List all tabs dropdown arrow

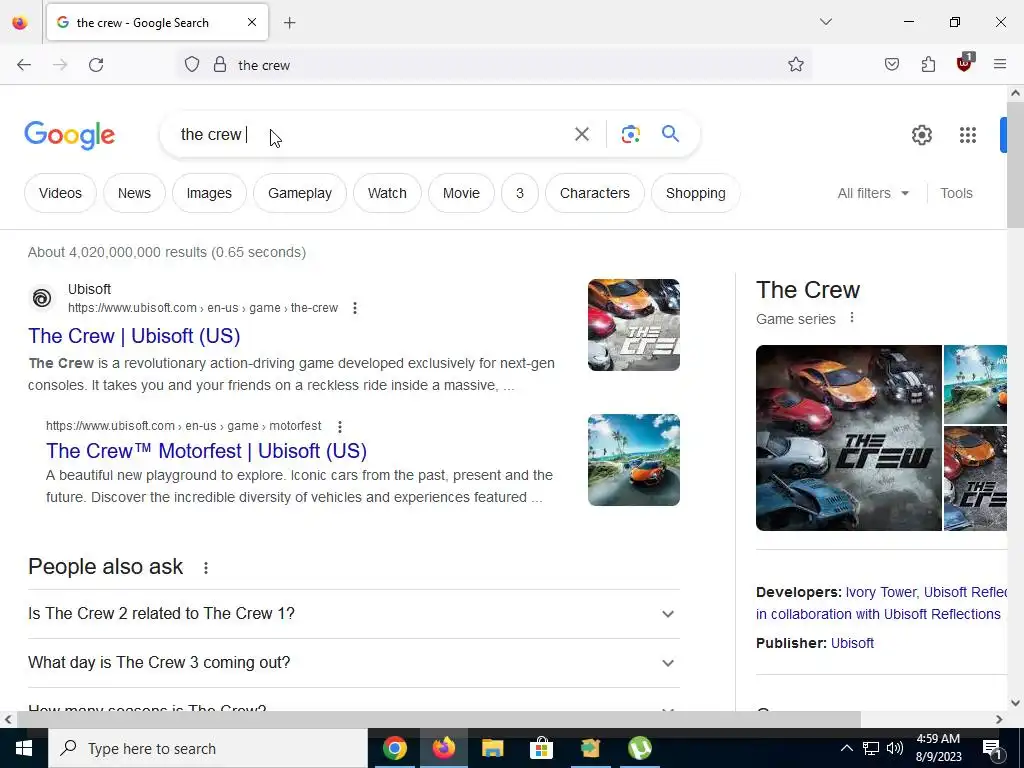[x=826, y=22]
